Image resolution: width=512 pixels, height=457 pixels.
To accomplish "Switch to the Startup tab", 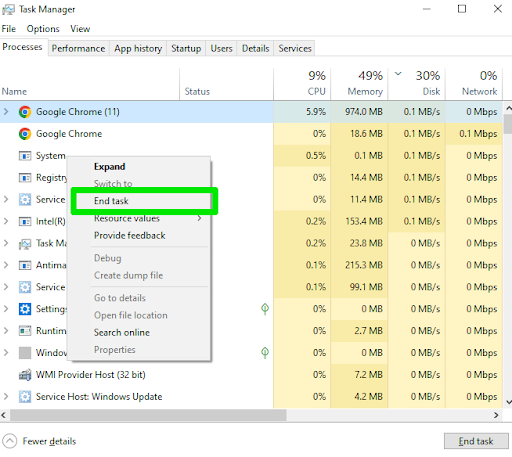I will point(186,49).
